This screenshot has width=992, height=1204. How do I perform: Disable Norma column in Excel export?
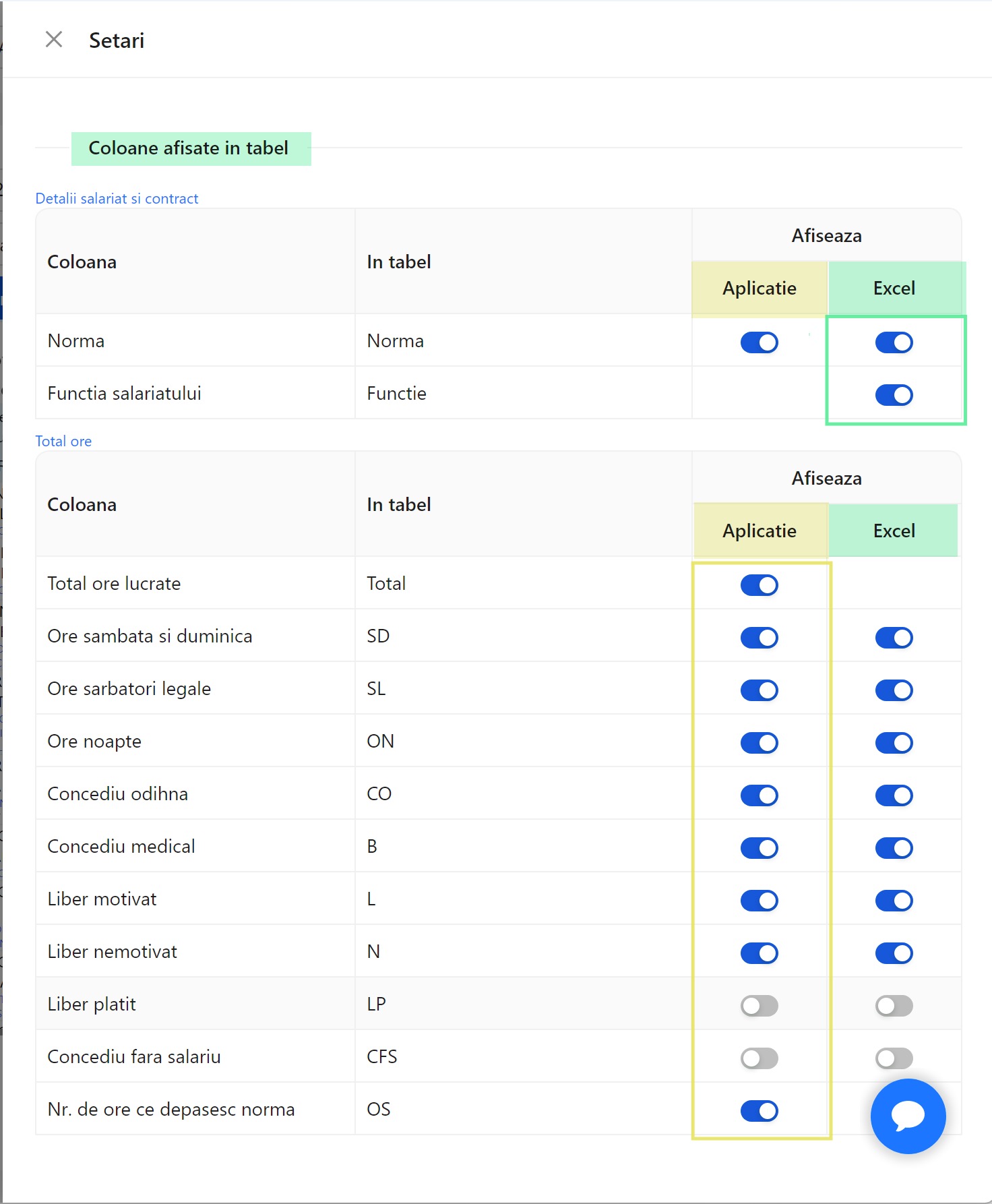894,342
